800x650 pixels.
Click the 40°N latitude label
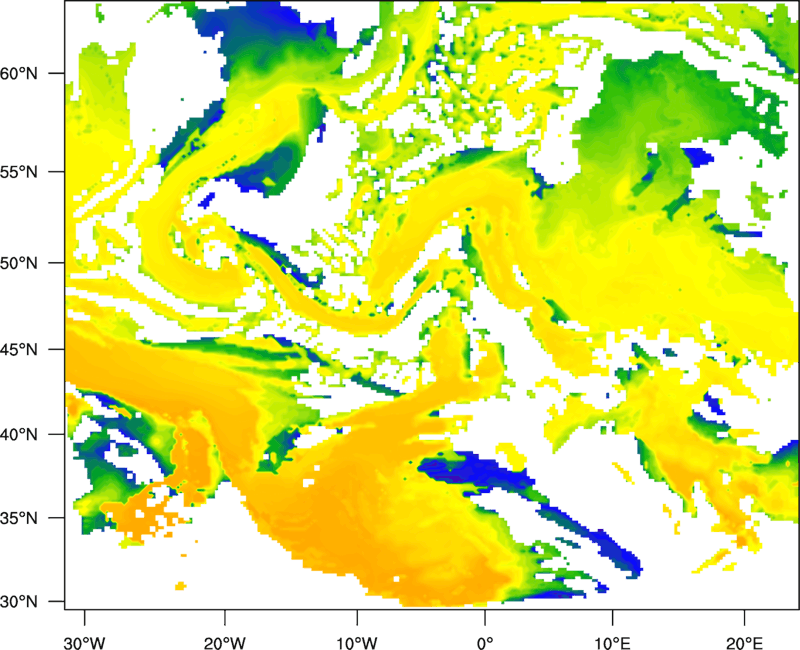pos(19,435)
